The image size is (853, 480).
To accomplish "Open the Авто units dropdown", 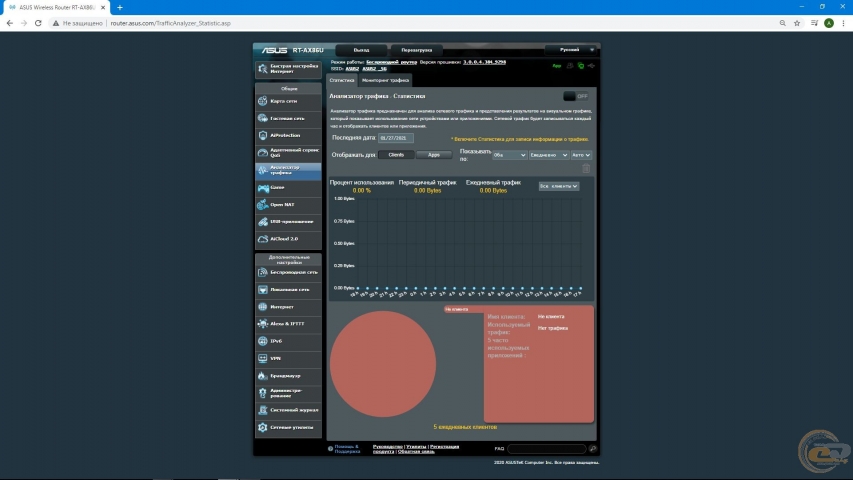I will pyautogui.click(x=581, y=155).
